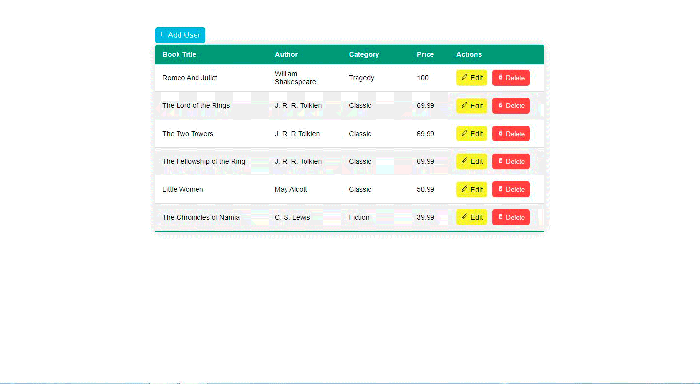This screenshot has height=384, width=700.
Task: Select the Little Women title cell
Action: 183,189
